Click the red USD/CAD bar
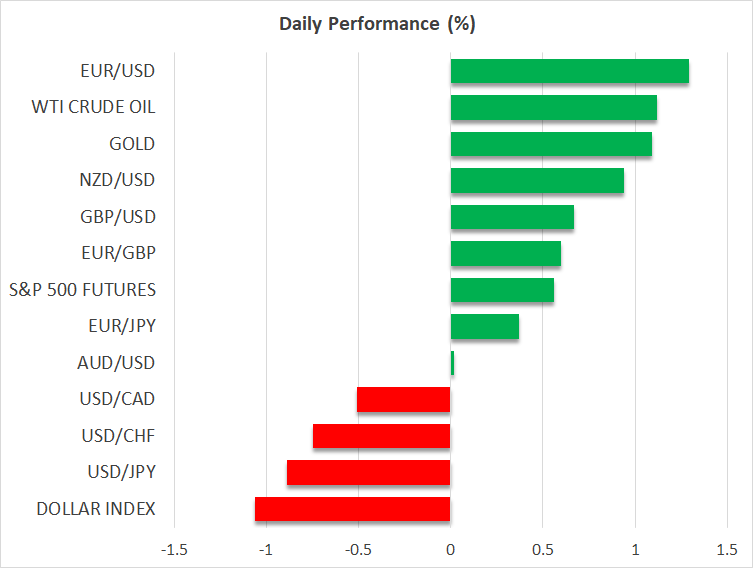This screenshot has height=568, width=753. [x=403, y=399]
